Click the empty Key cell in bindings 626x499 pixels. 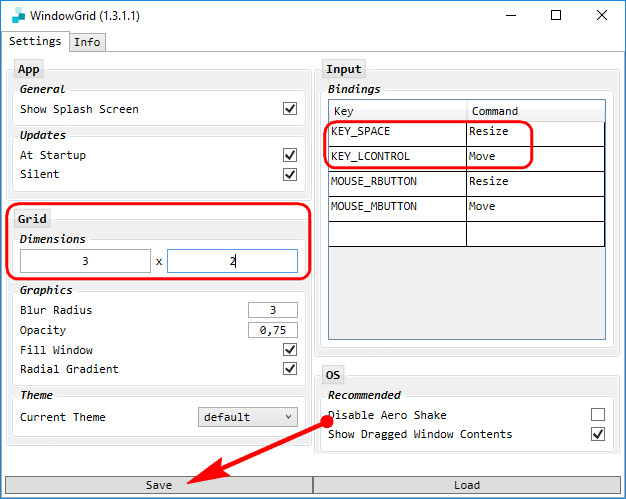coord(397,234)
